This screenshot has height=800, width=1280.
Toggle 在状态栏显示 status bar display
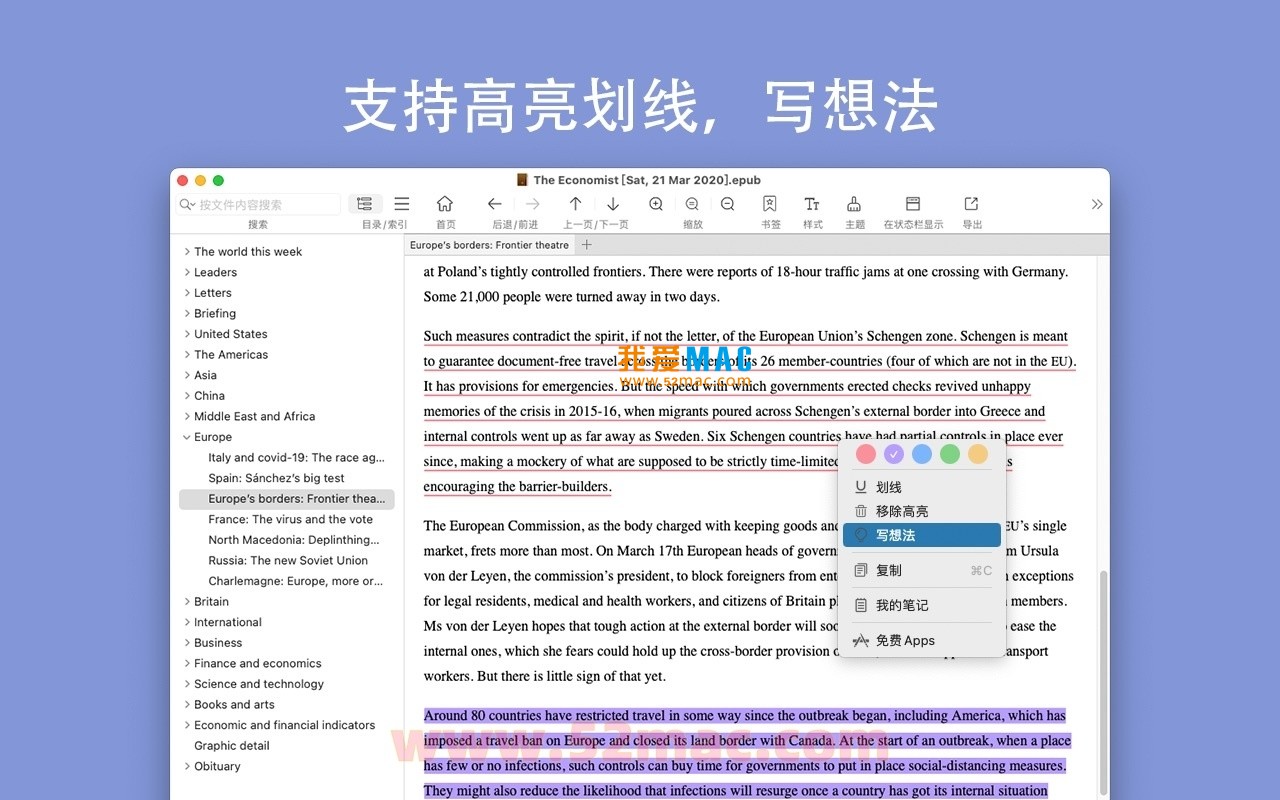coord(911,203)
